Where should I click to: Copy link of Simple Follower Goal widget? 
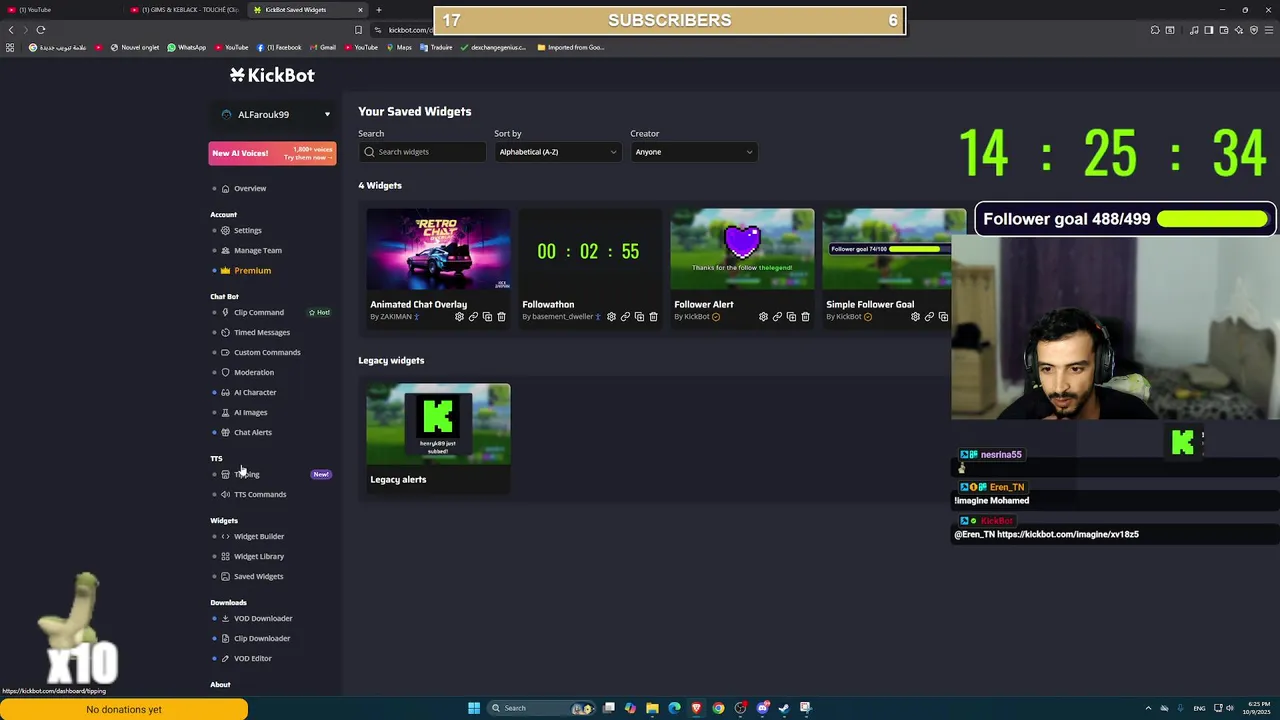click(x=929, y=317)
